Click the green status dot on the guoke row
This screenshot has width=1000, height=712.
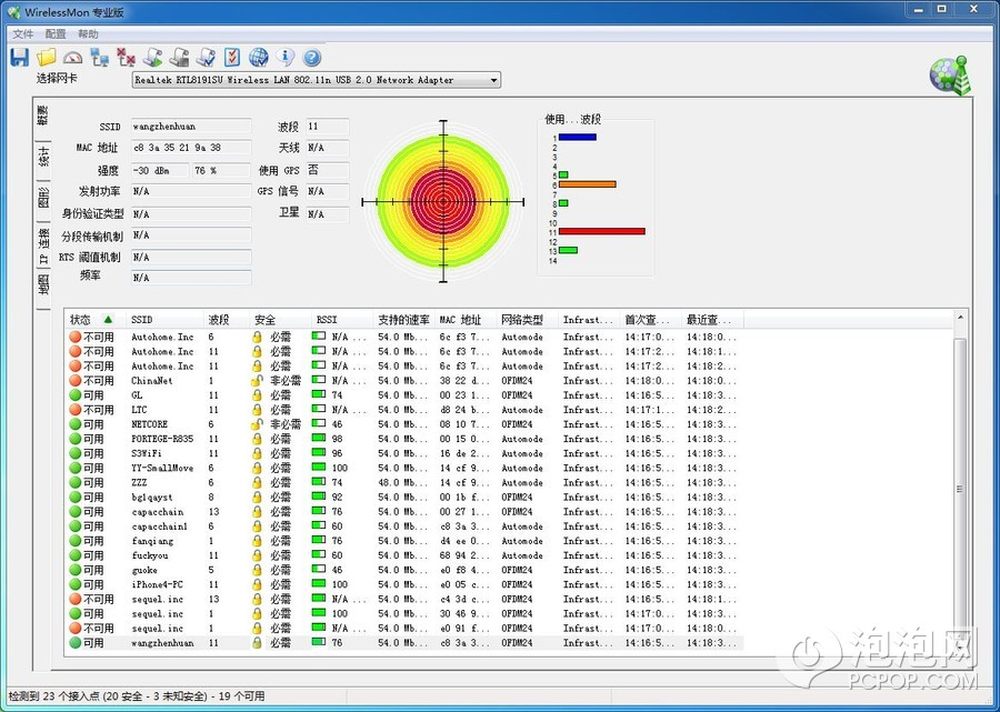[75, 570]
